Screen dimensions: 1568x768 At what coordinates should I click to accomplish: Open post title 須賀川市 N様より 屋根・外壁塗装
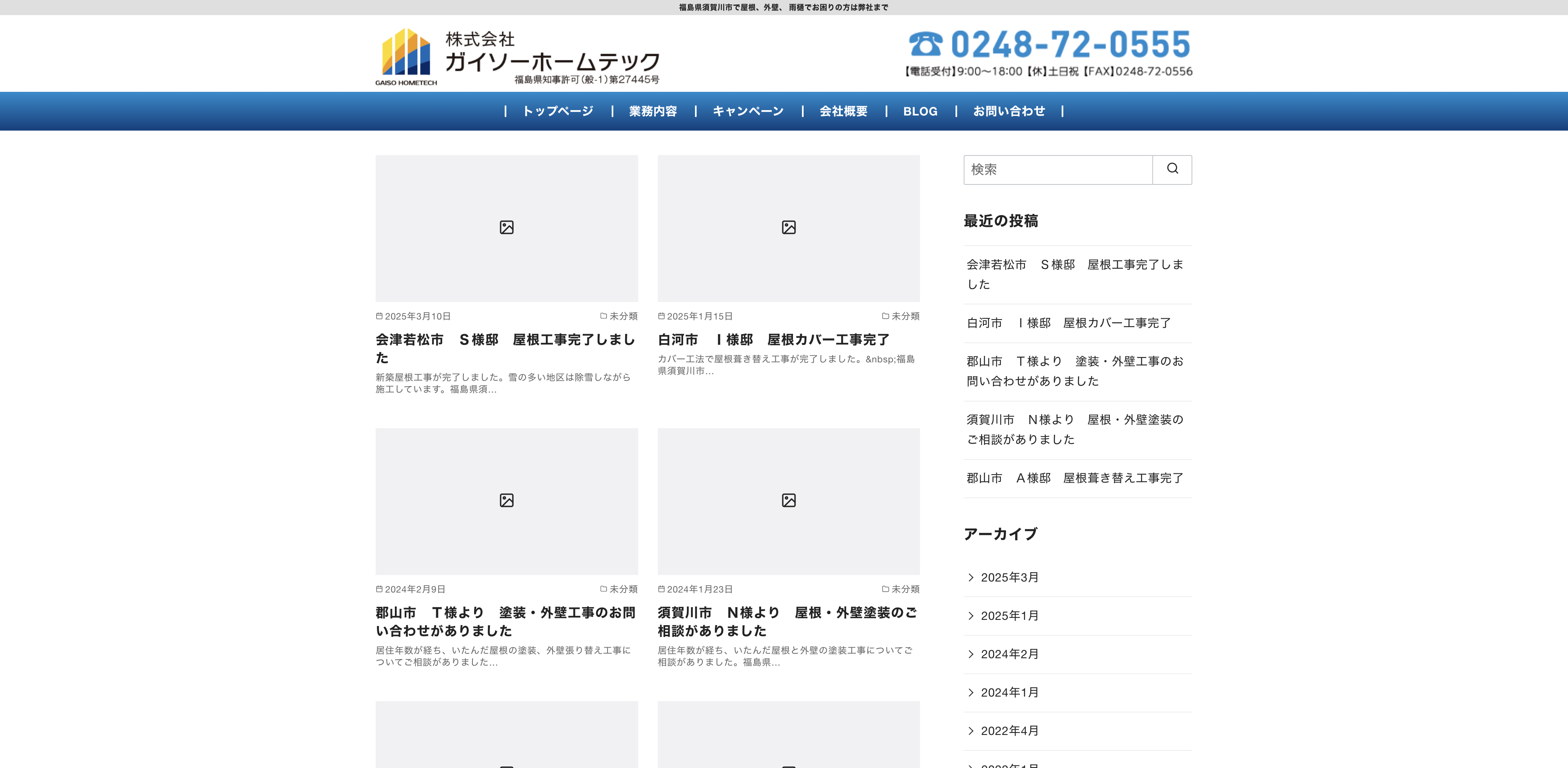tap(787, 622)
